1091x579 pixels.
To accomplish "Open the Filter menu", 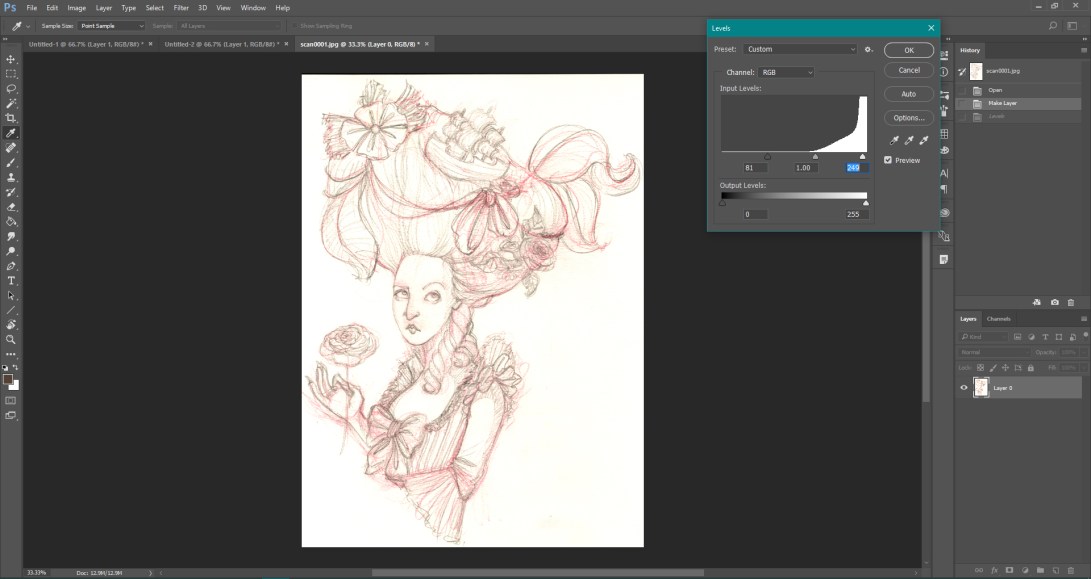I will click(181, 8).
